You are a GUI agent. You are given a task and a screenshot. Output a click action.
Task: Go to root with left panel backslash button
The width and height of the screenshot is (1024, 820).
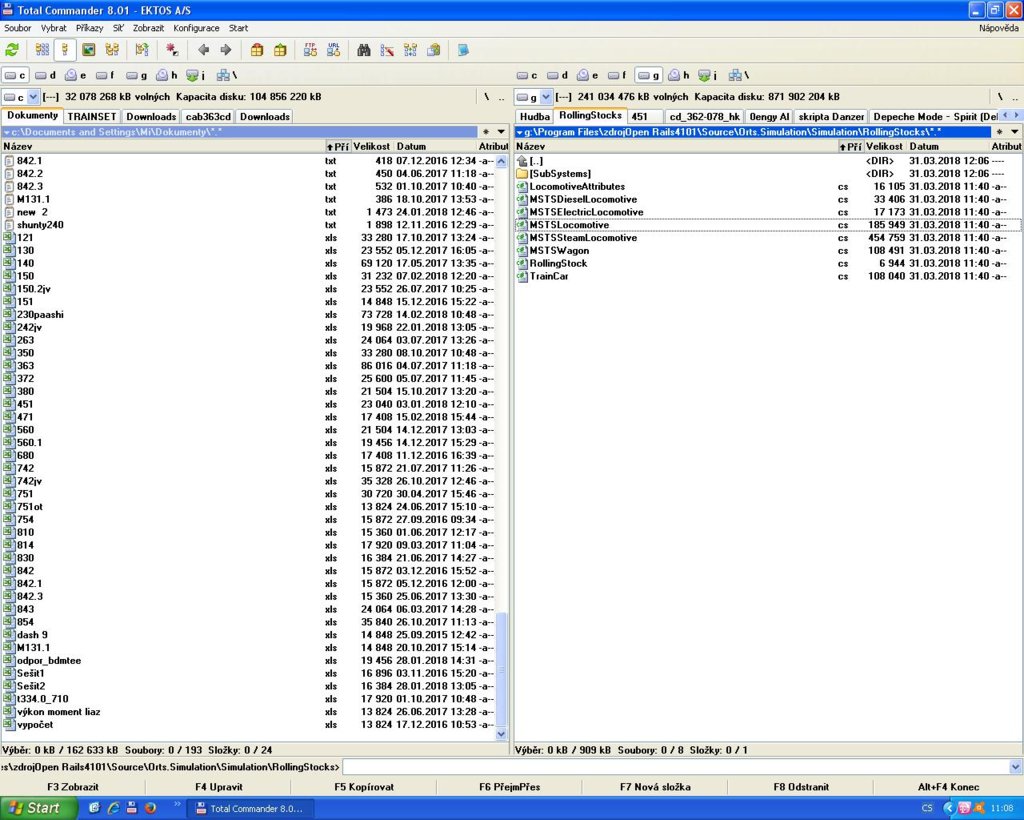[x=487, y=97]
